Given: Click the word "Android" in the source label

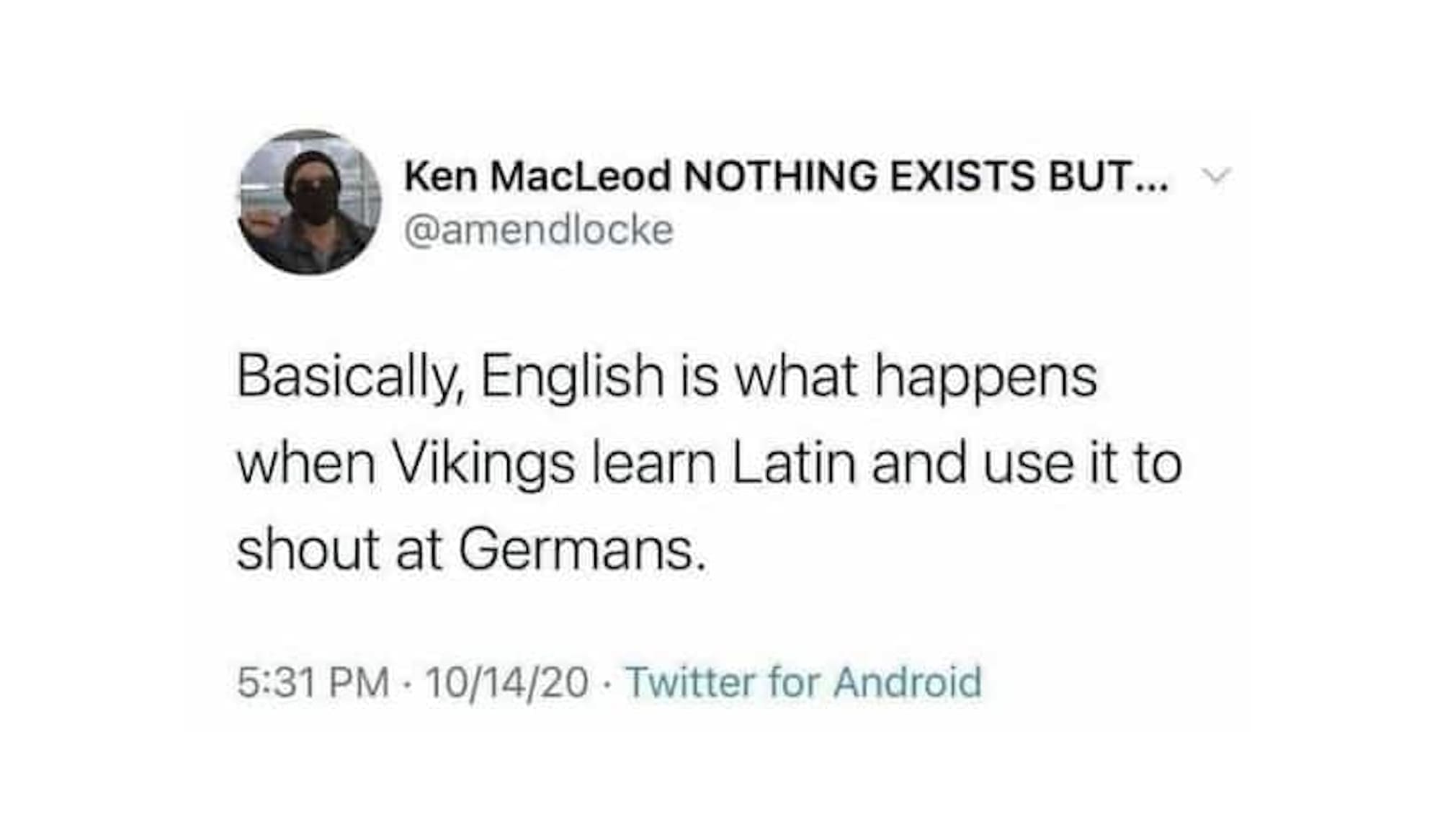Looking at the screenshot, I should tap(907, 682).
